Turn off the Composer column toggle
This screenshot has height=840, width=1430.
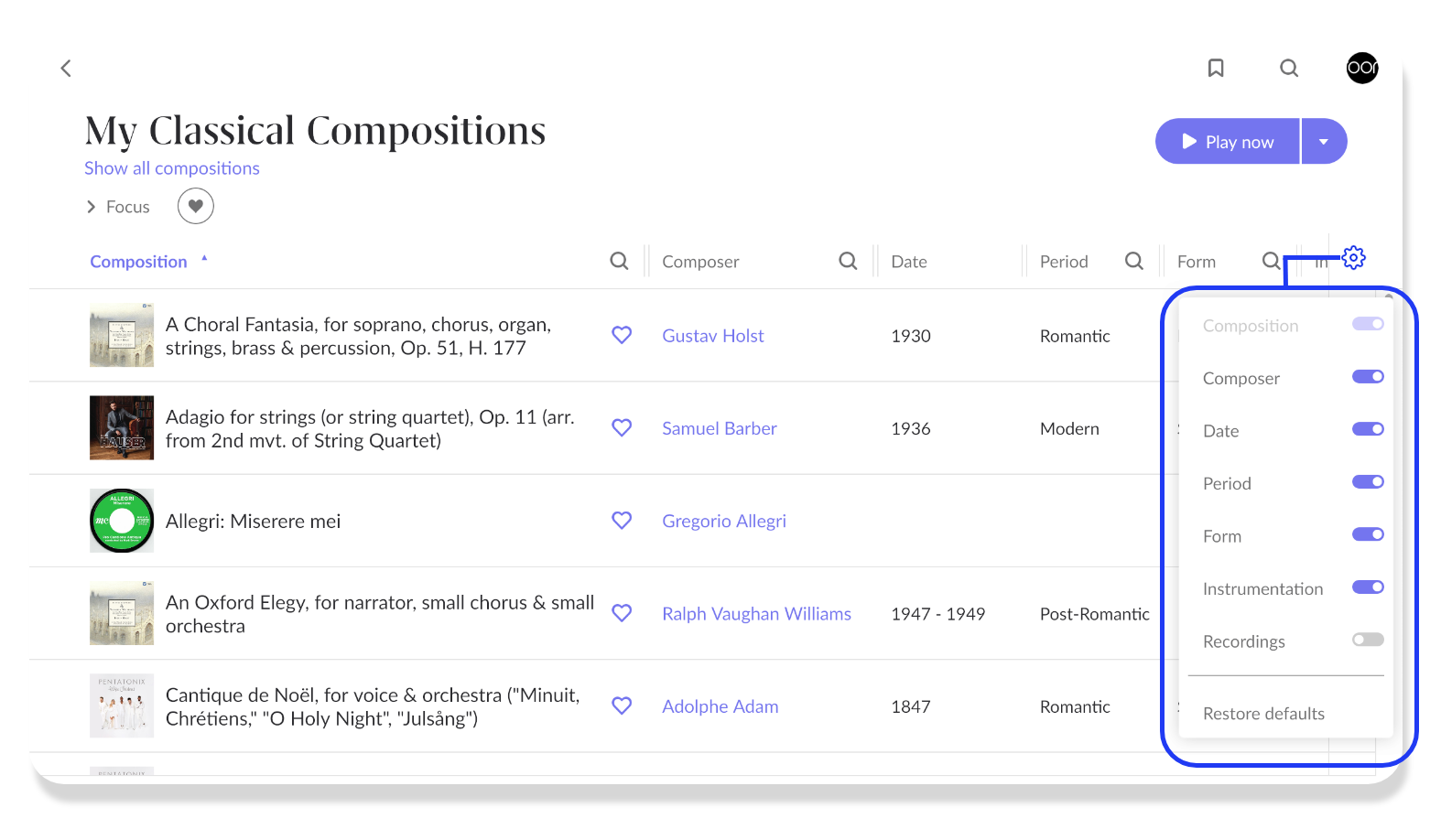[1368, 377]
